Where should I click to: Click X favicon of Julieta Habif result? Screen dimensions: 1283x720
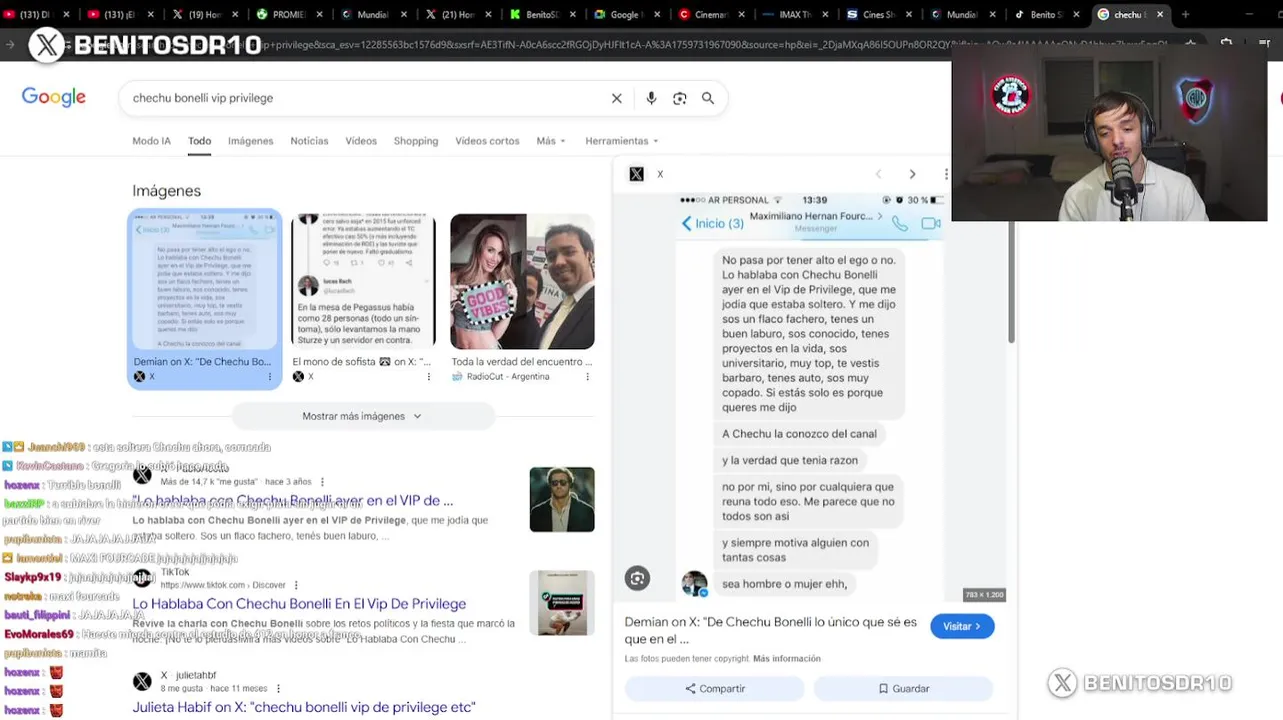click(143, 681)
